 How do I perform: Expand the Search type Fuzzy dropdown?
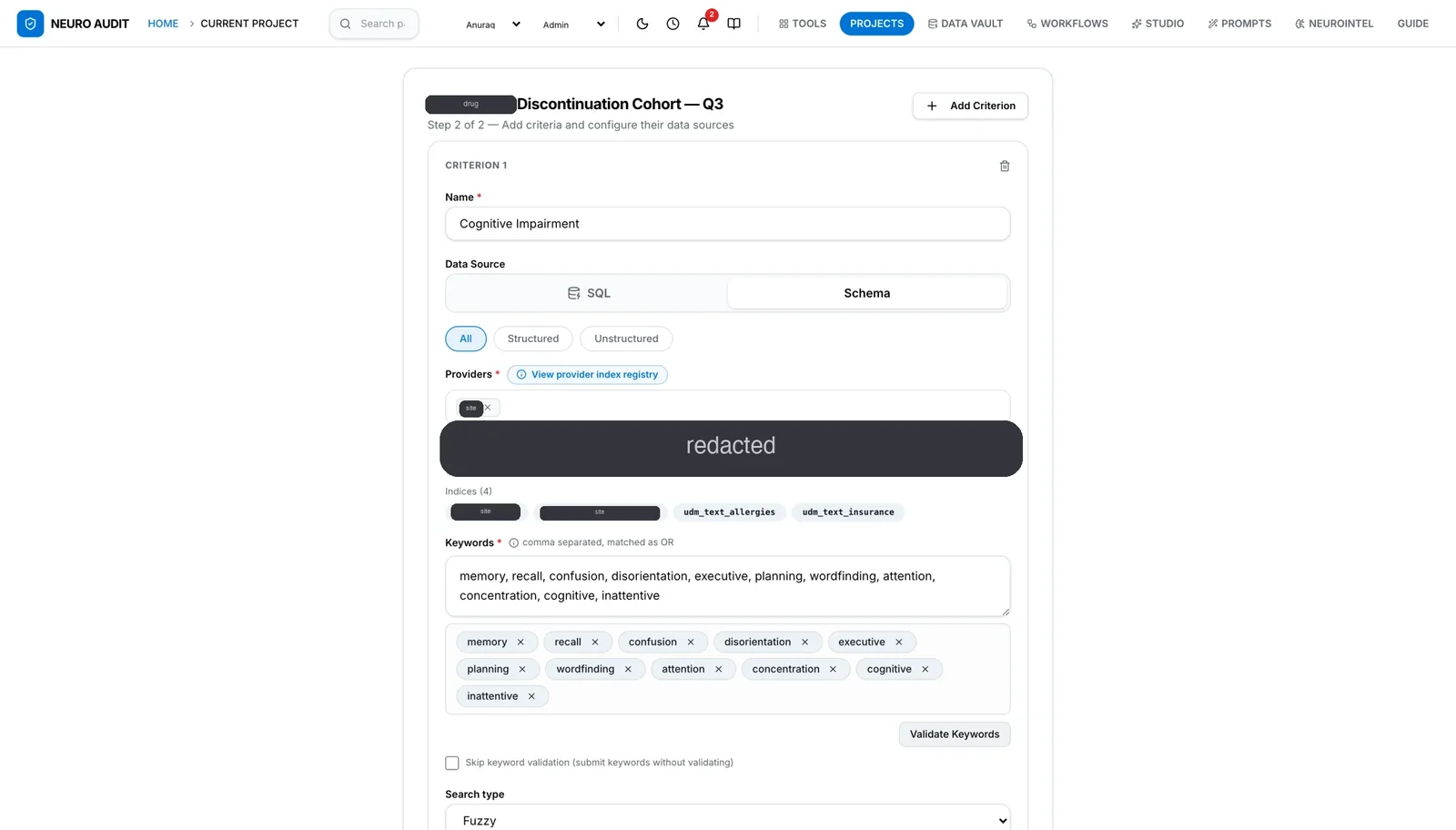[728, 820]
